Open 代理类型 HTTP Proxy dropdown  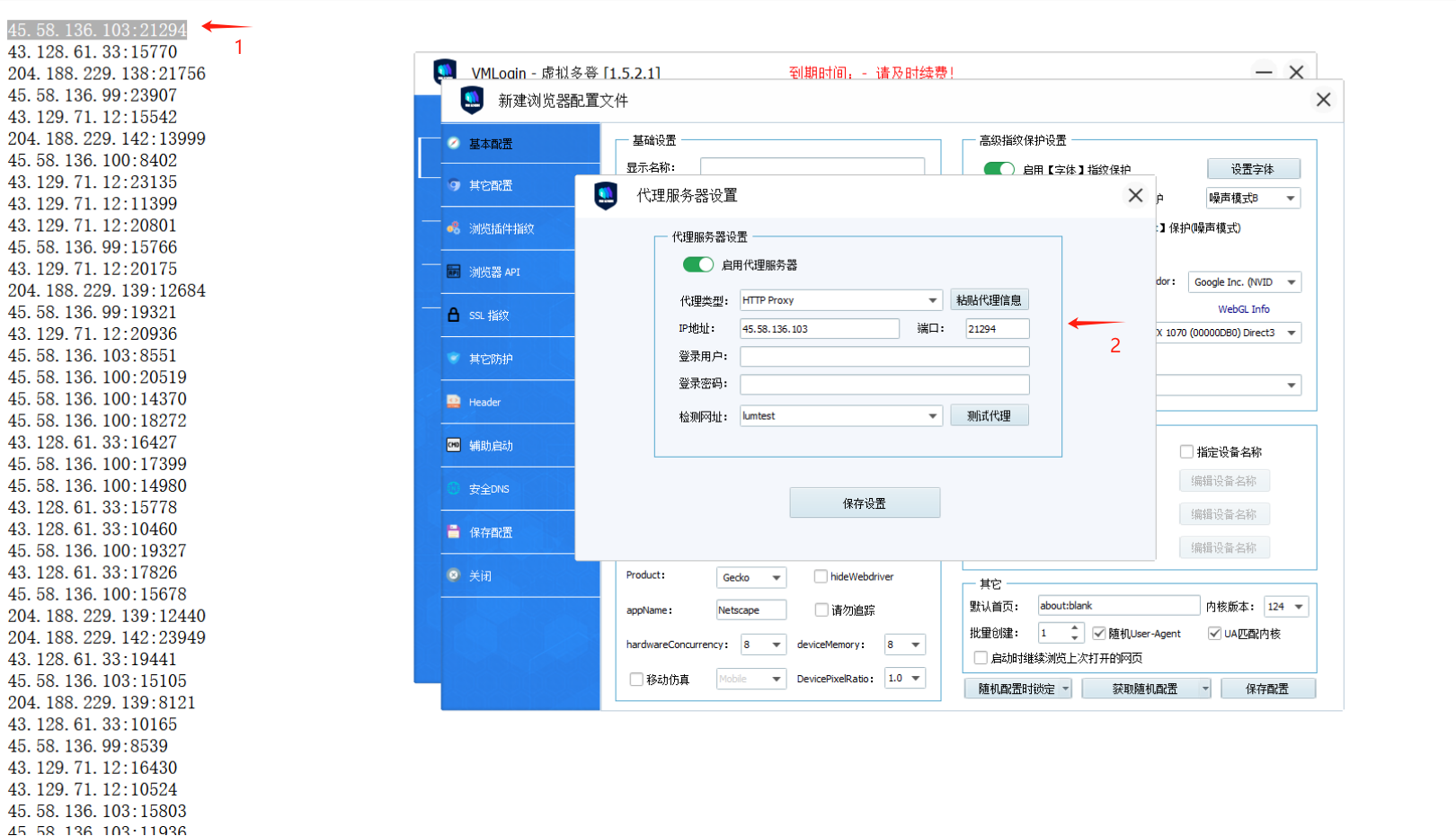click(x=840, y=300)
